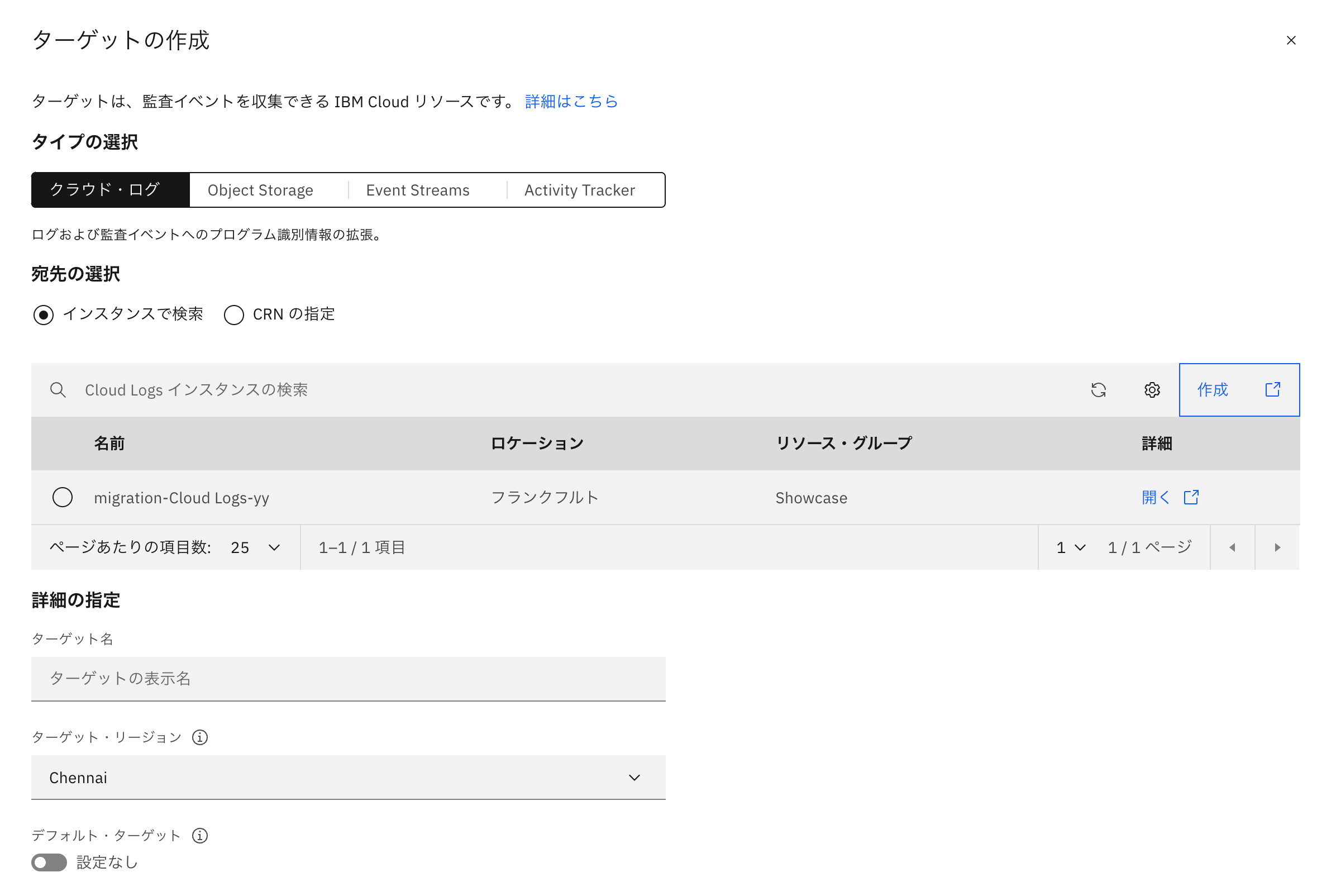Click the next page arrow in pagination

(x=1277, y=547)
